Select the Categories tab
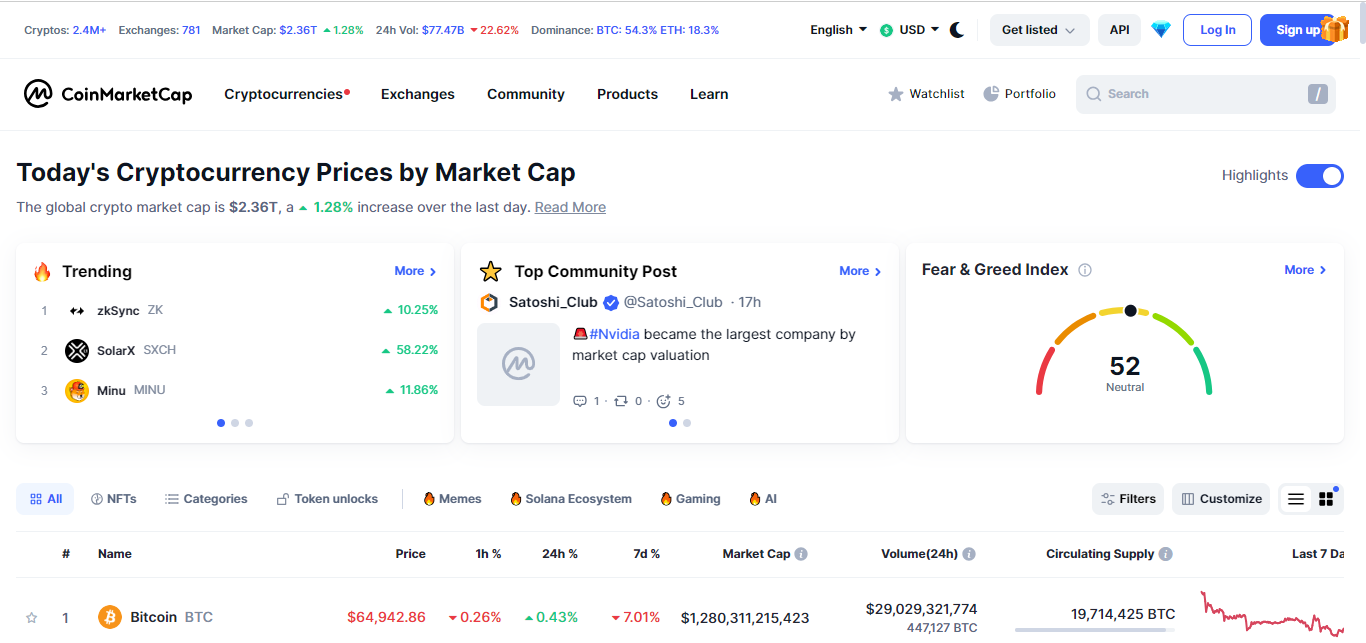The image size is (1366, 643). point(206,499)
